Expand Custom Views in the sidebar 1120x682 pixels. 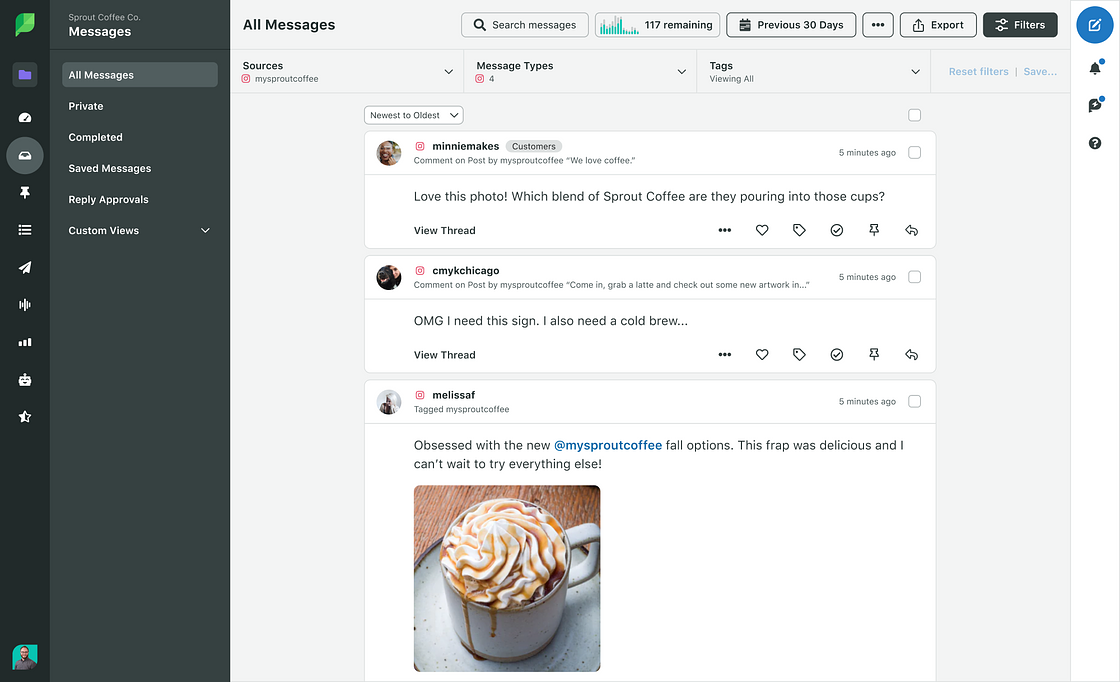[140, 230]
